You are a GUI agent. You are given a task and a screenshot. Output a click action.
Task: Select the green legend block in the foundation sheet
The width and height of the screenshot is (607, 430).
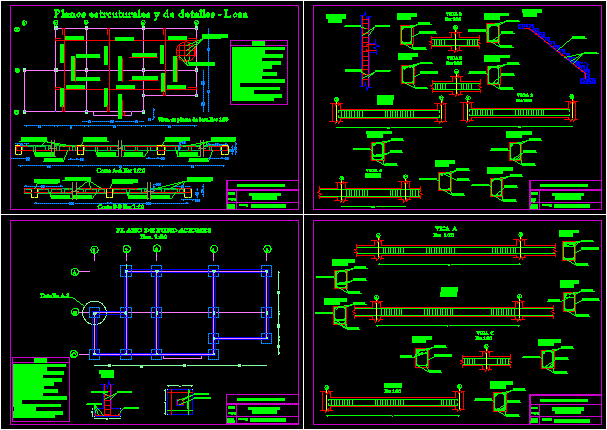coord(38,390)
